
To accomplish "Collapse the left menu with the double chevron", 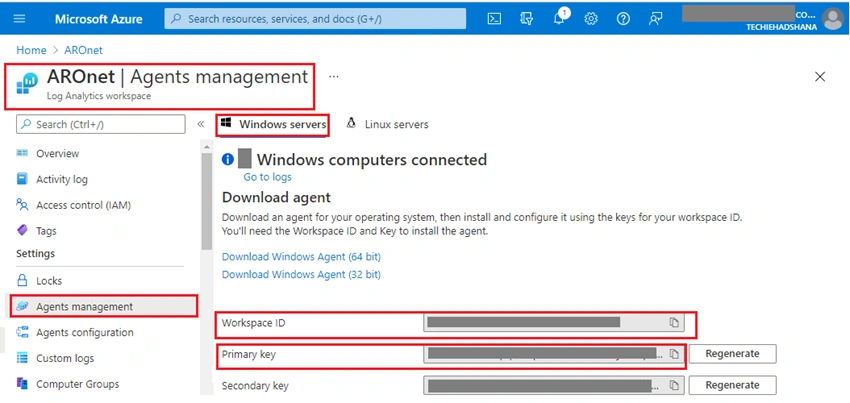I will 201,124.
